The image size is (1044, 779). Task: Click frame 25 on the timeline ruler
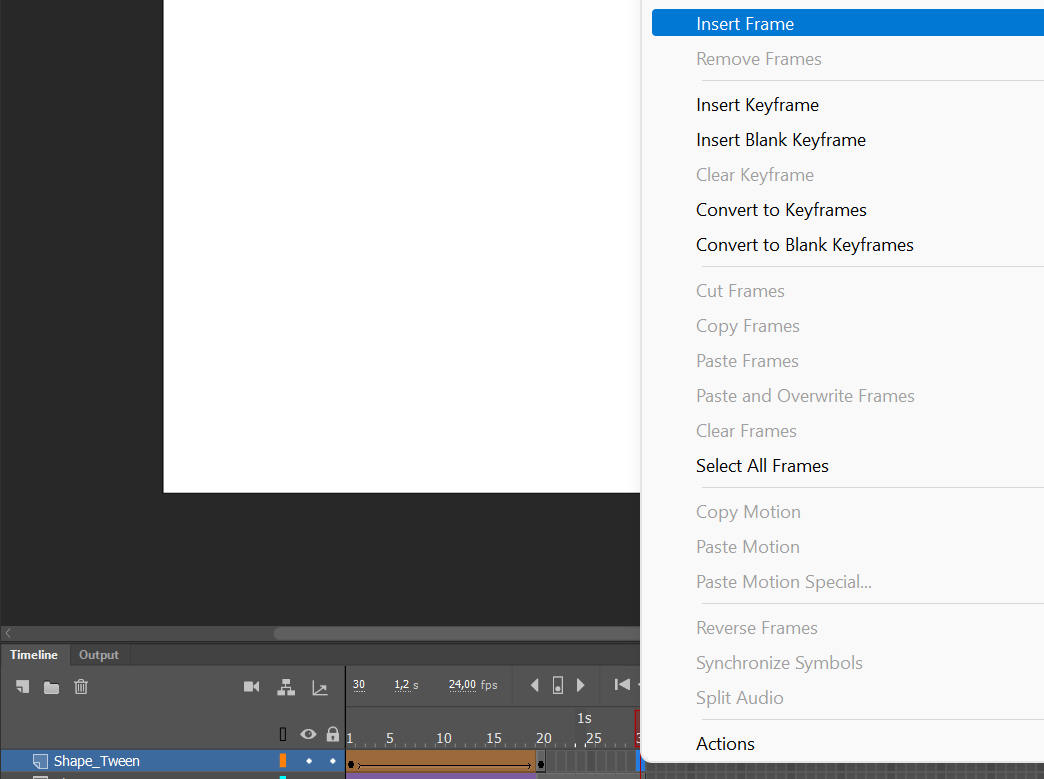click(593, 738)
